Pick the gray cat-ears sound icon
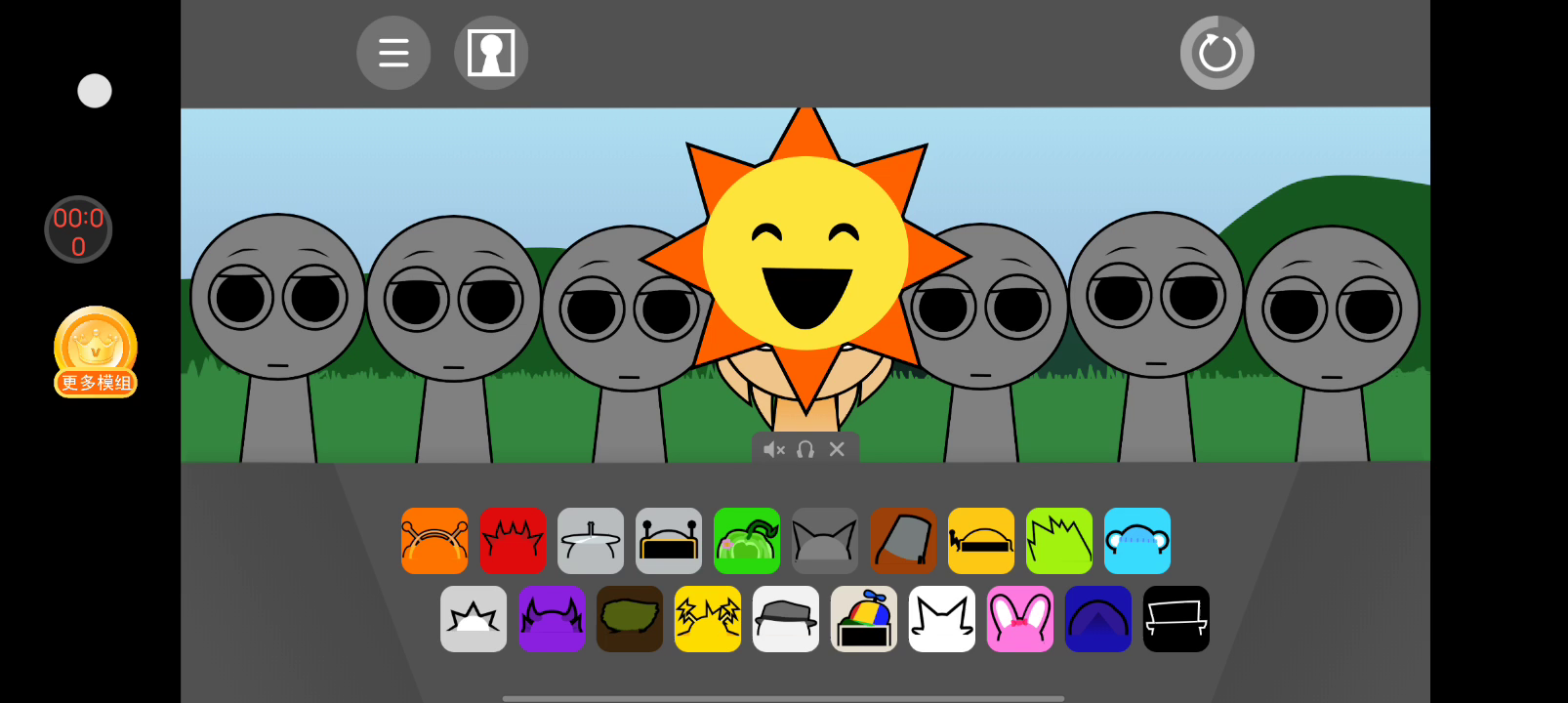The image size is (1568, 703). tap(825, 541)
